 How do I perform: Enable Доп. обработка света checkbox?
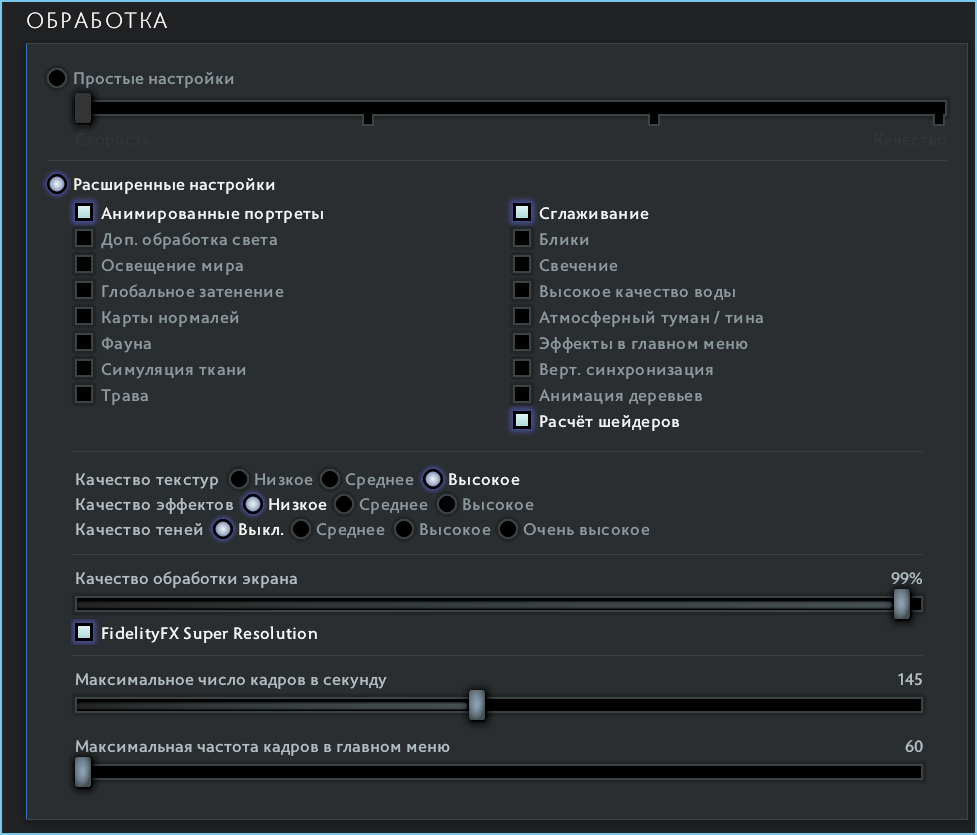(84, 239)
